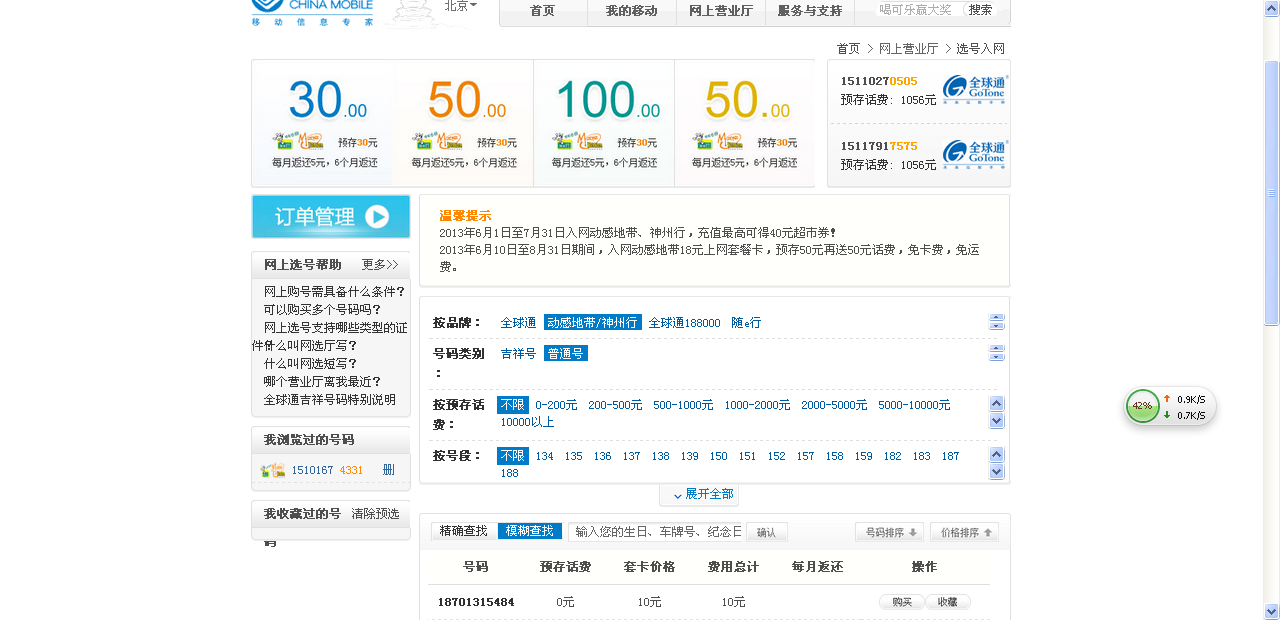Click down arrow in 按号段 row
Viewport: 1280px width, 620px height.
coord(996,472)
